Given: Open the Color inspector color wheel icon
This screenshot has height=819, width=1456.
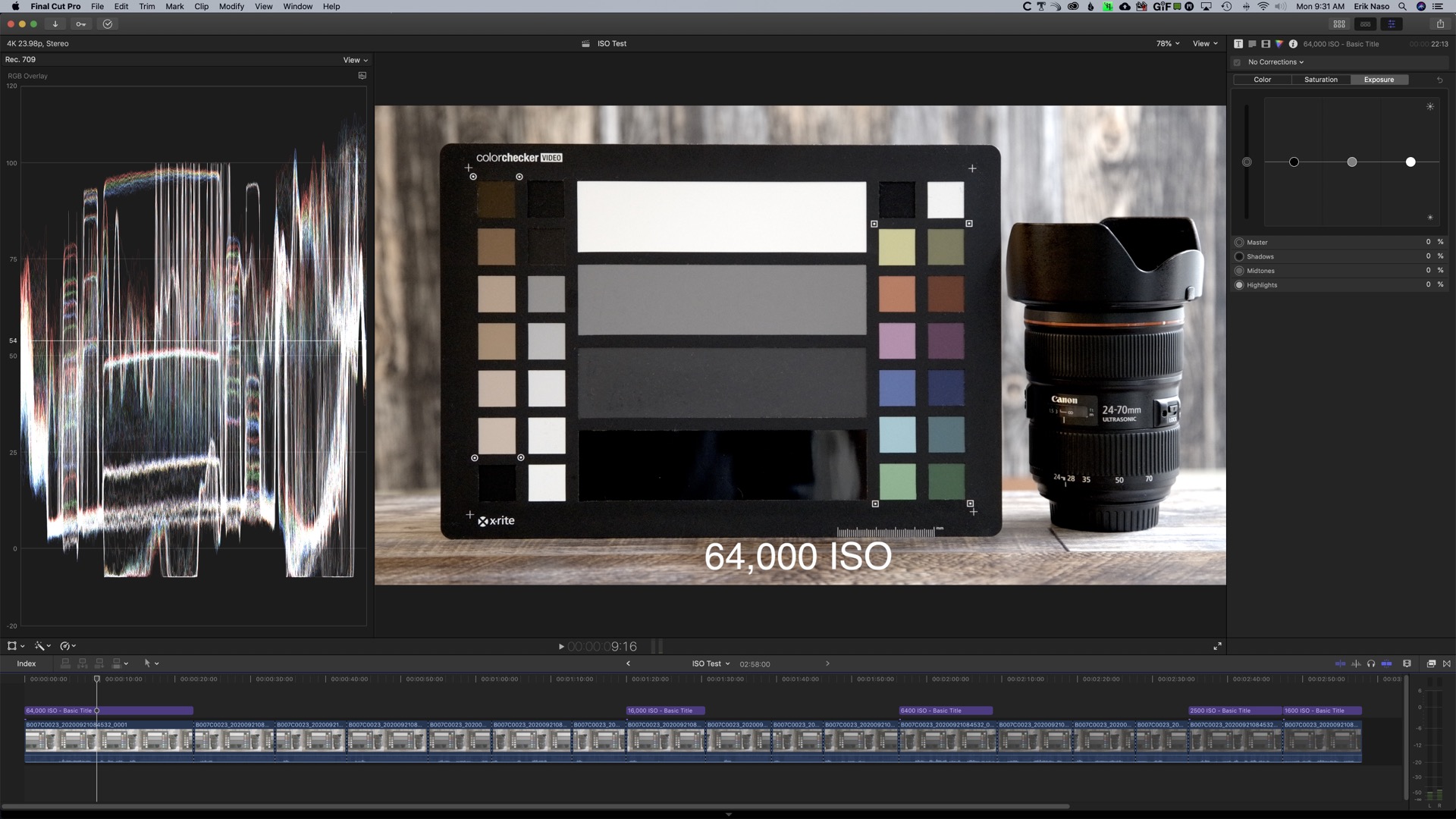Looking at the screenshot, I should tap(1279, 44).
